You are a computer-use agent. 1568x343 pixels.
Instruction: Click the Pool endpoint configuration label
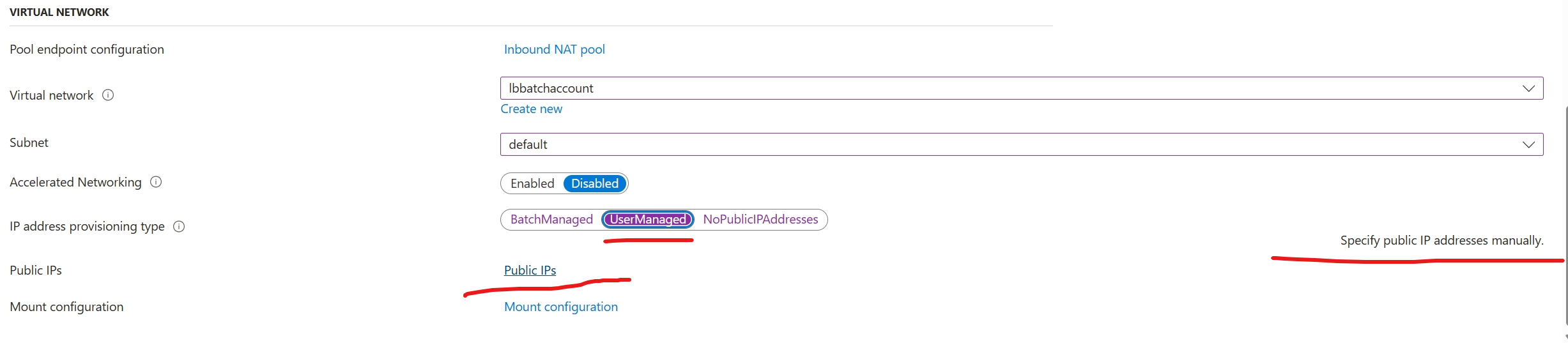point(87,49)
